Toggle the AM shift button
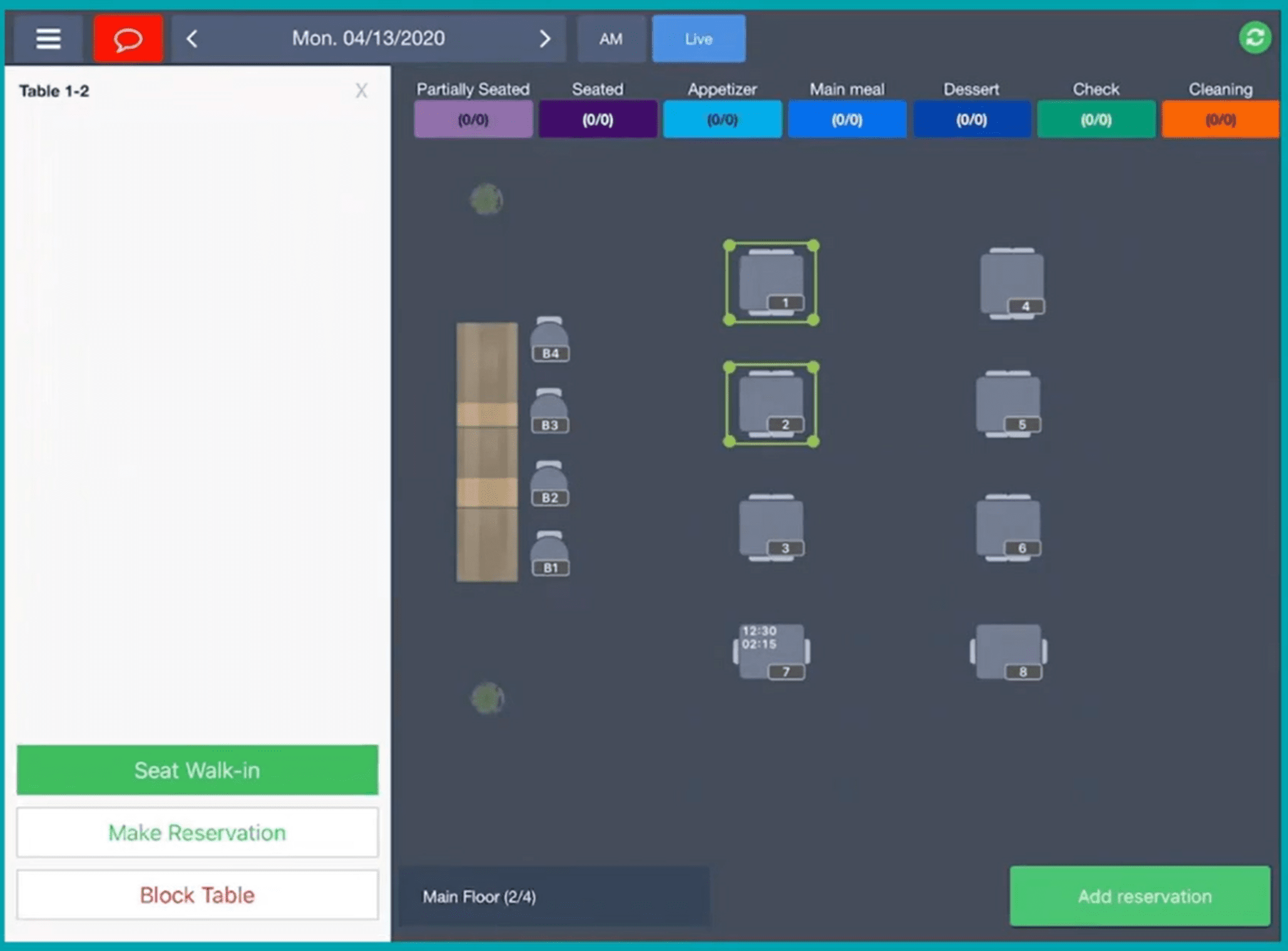Viewport: 1288px width, 951px height. pos(610,39)
